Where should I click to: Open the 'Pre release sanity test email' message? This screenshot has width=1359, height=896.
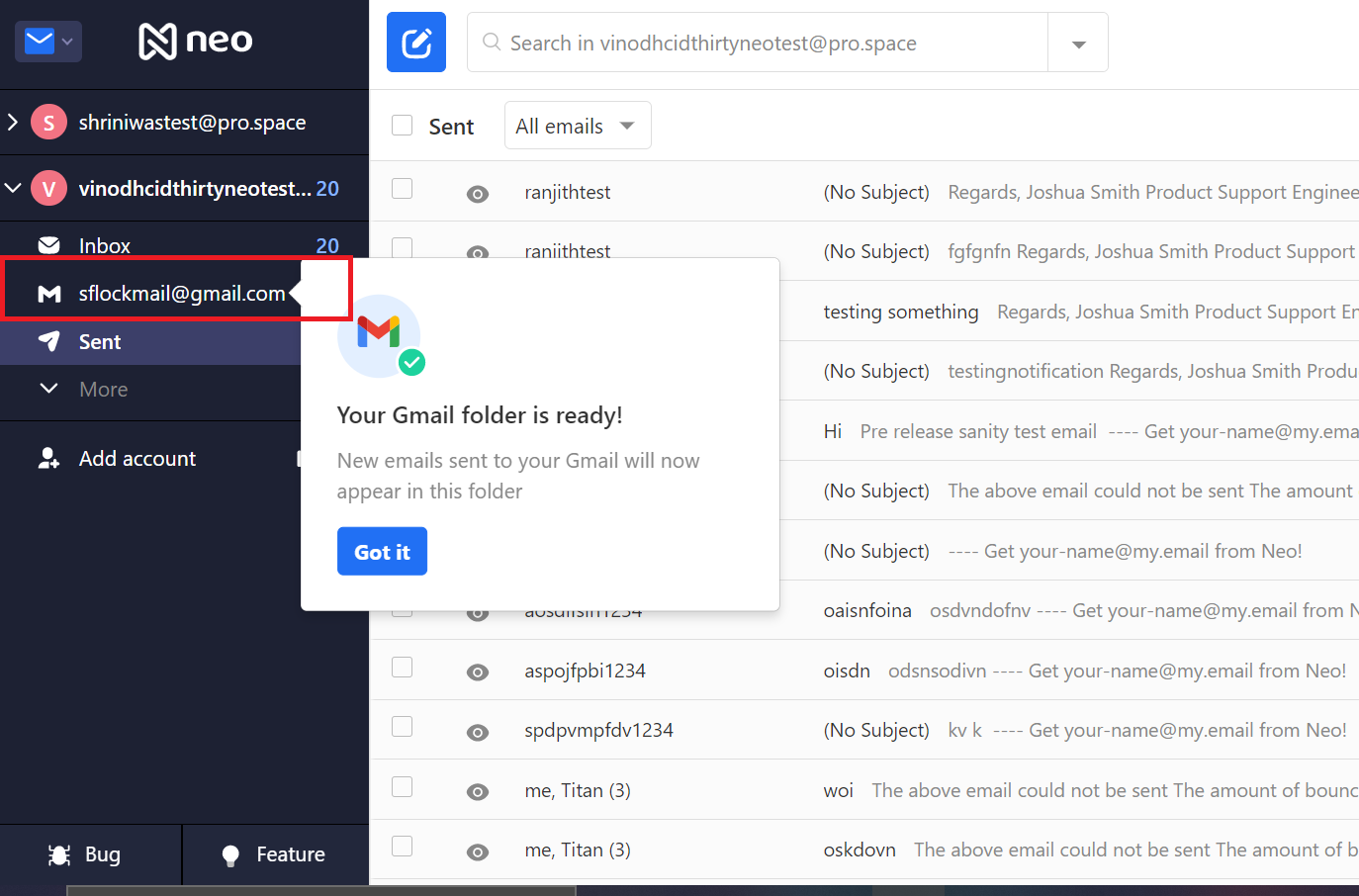click(x=978, y=431)
